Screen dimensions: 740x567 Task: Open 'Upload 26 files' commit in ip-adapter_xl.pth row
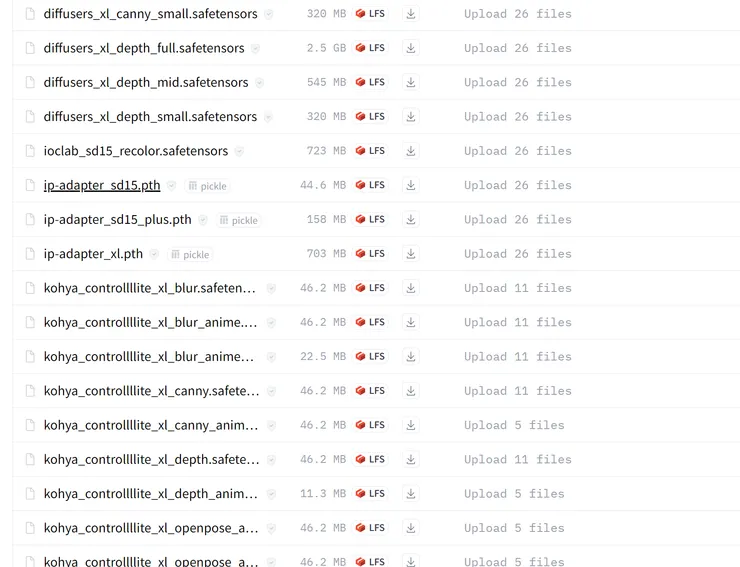coord(518,254)
